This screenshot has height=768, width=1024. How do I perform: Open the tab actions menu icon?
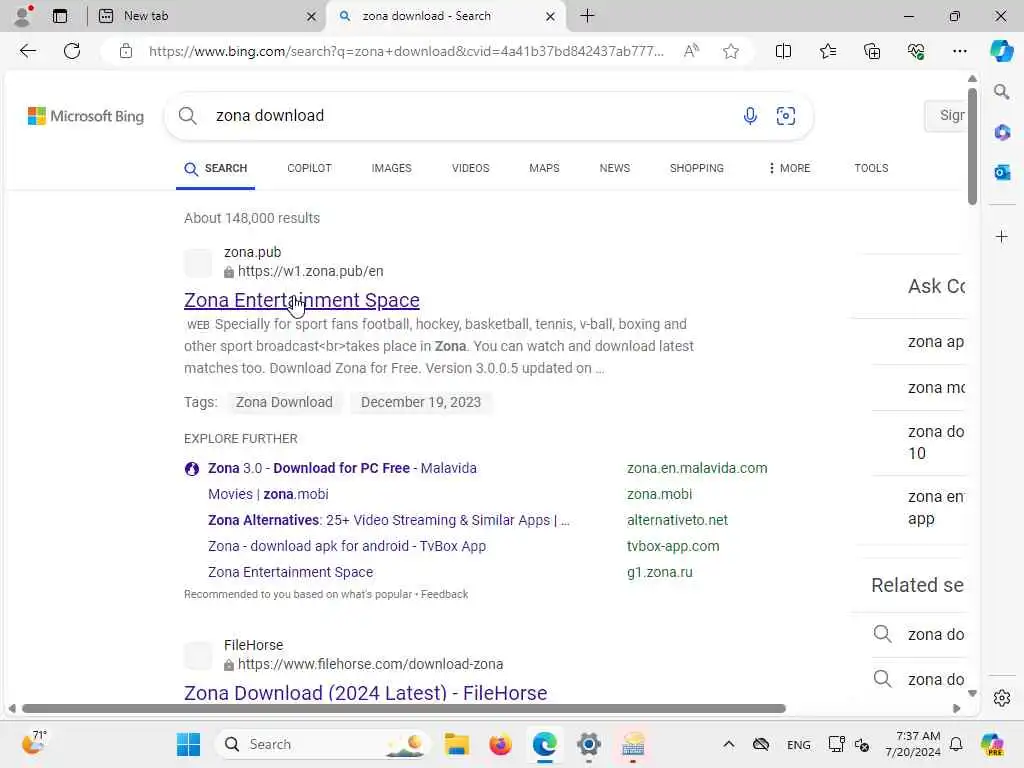pos(60,16)
